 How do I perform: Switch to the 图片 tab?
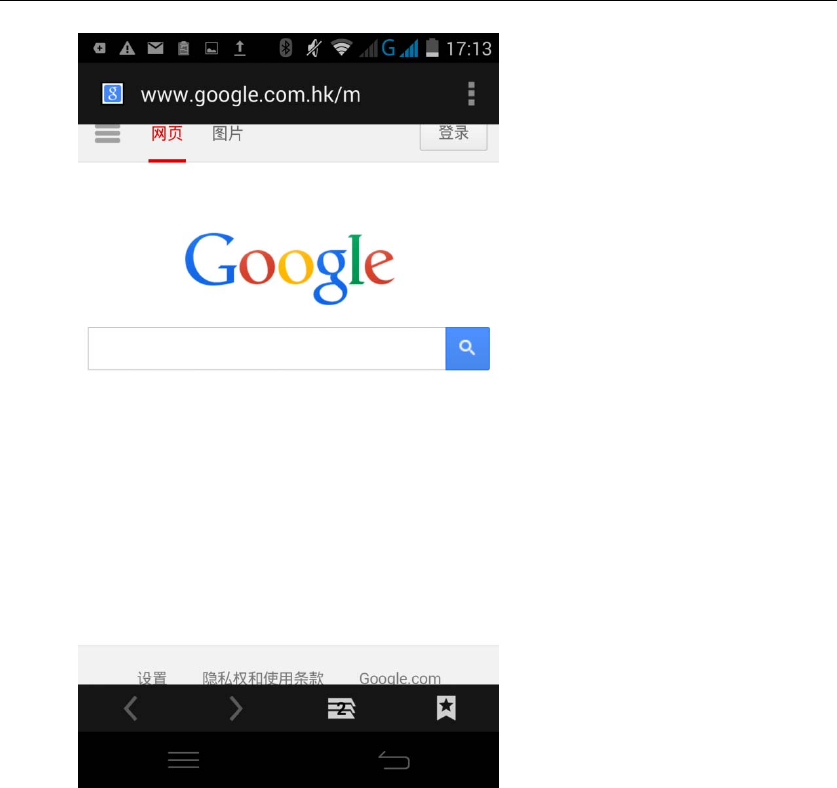(227, 133)
